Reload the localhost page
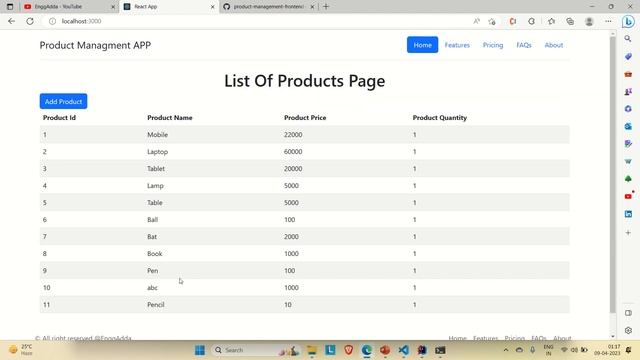 point(30,21)
